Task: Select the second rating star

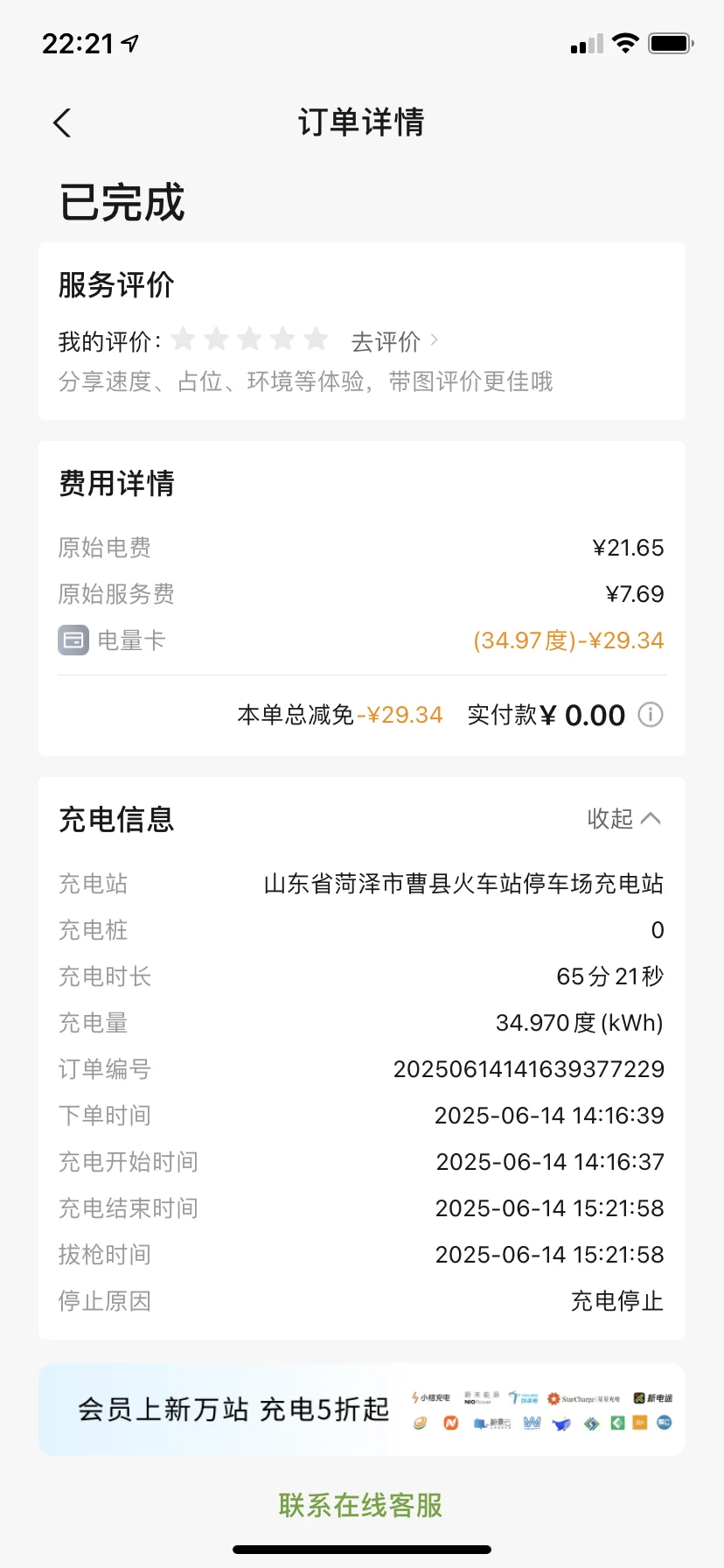Action: click(x=217, y=339)
